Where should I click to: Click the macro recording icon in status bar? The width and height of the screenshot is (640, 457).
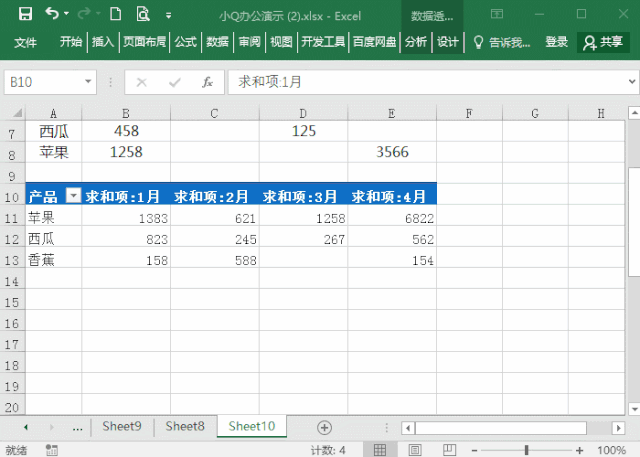click(52, 450)
